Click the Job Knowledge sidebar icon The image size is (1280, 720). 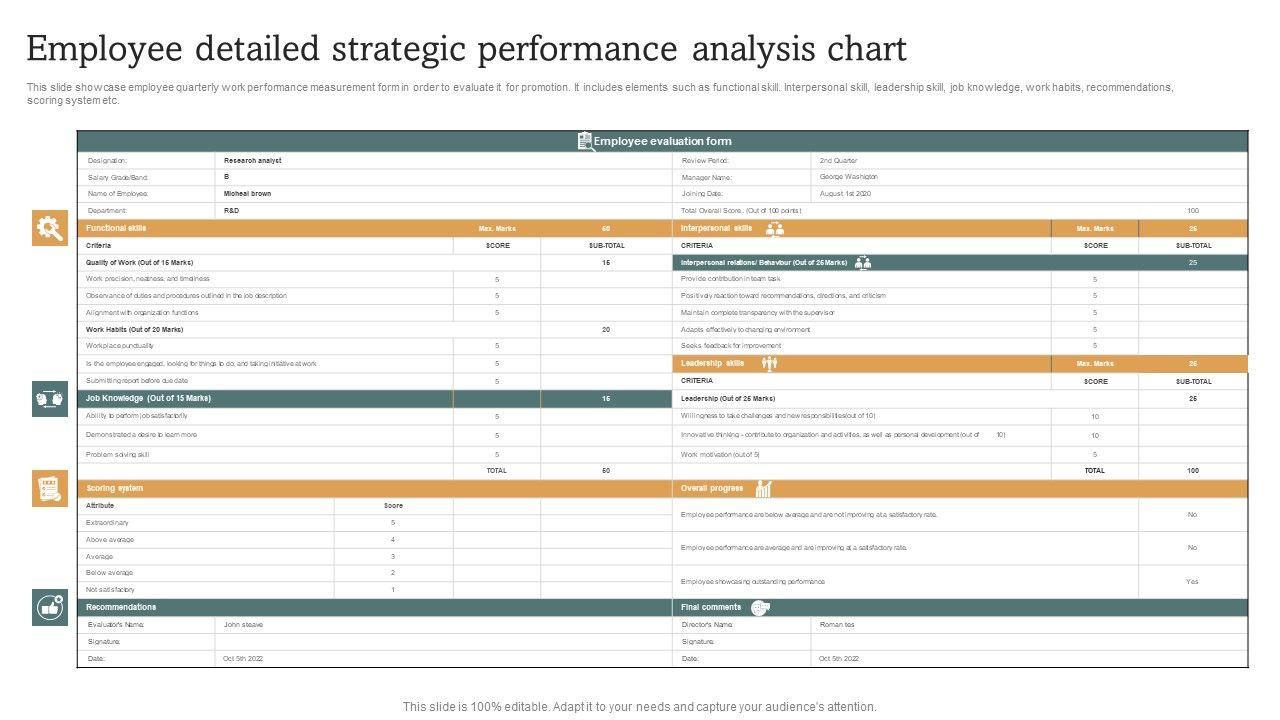tap(49, 399)
